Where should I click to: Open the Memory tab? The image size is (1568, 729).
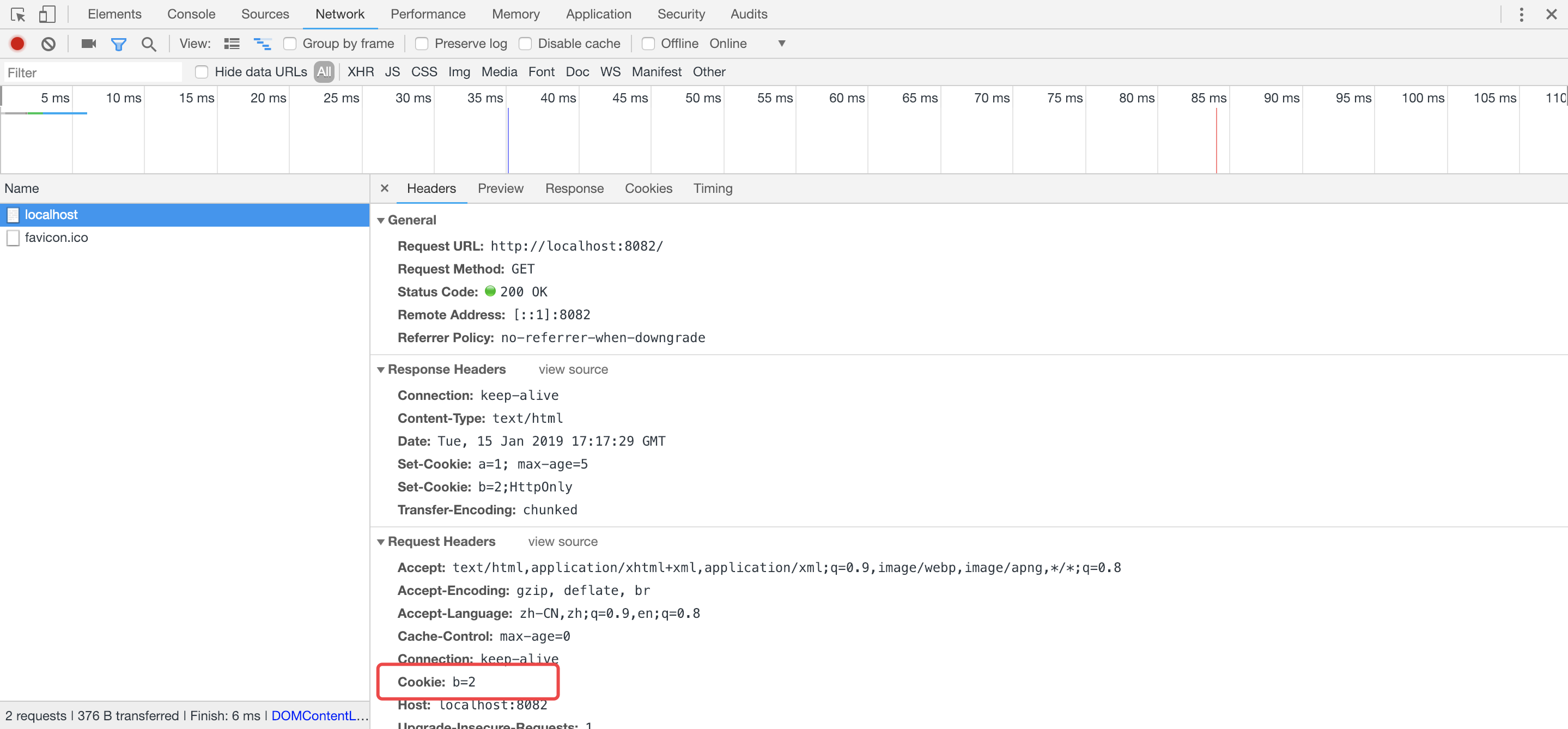(x=515, y=14)
